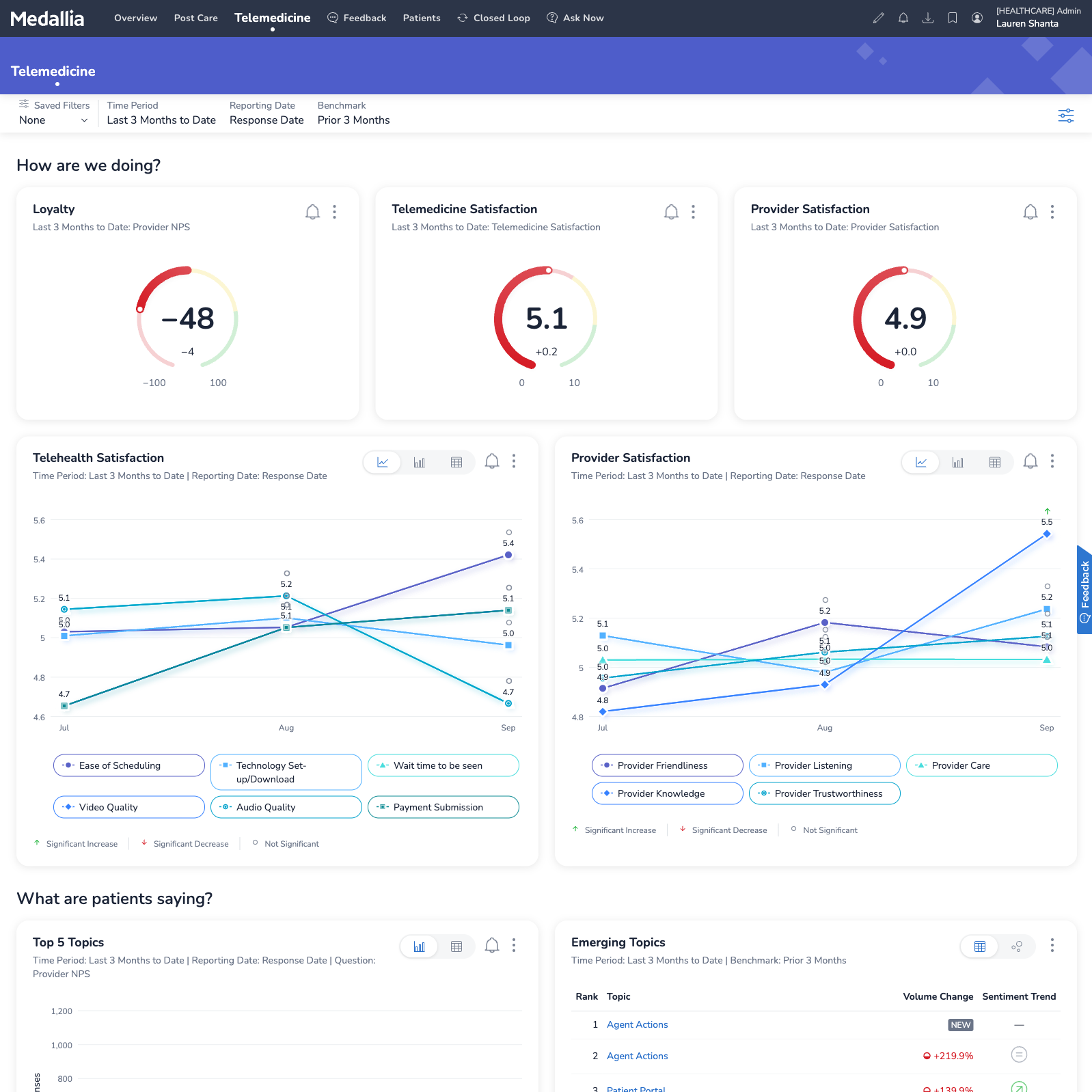Viewport: 1092px width, 1092px height.
Task: Open the Time Period filter selector
Action: [x=161, y=120]
